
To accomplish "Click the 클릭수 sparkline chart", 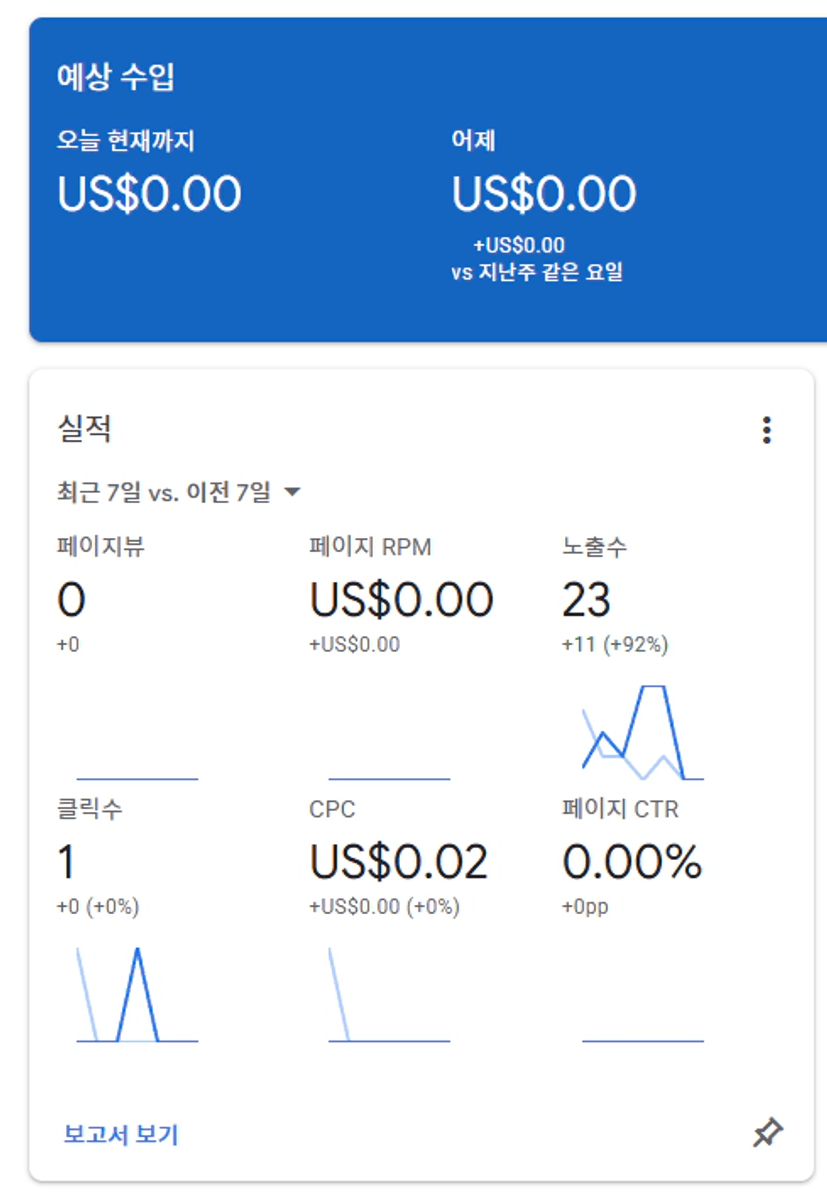I will coord(137,995).
